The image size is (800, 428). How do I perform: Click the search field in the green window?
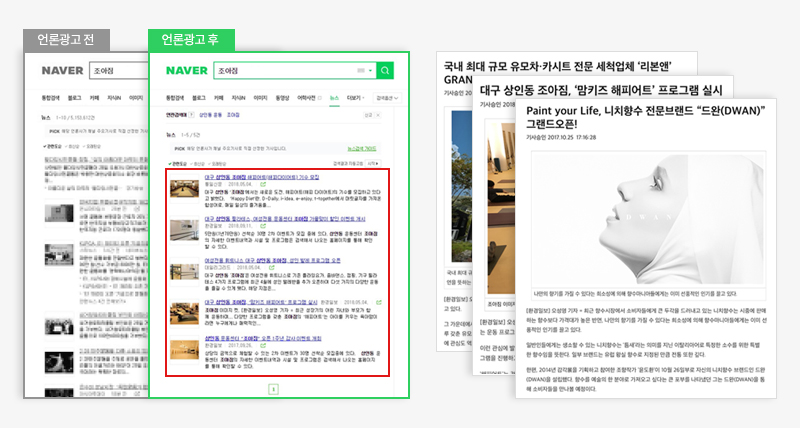tap(294, 70)
